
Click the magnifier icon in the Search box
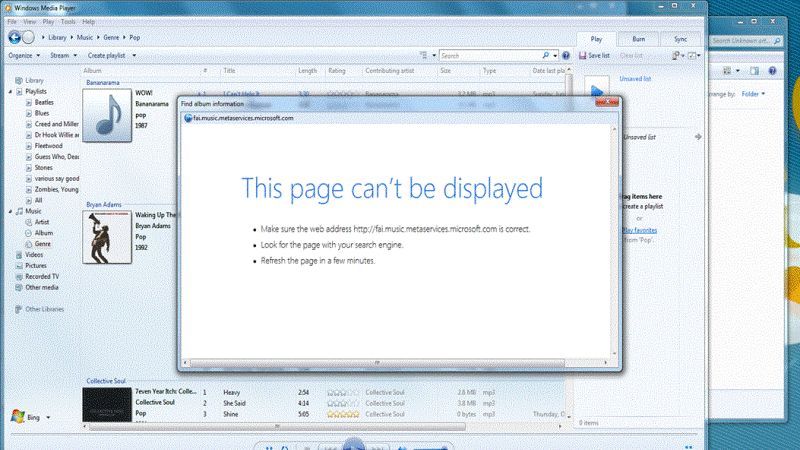545,55
